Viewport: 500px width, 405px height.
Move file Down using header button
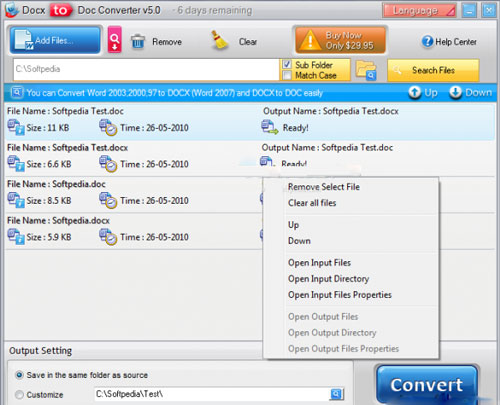coord(470,92)
